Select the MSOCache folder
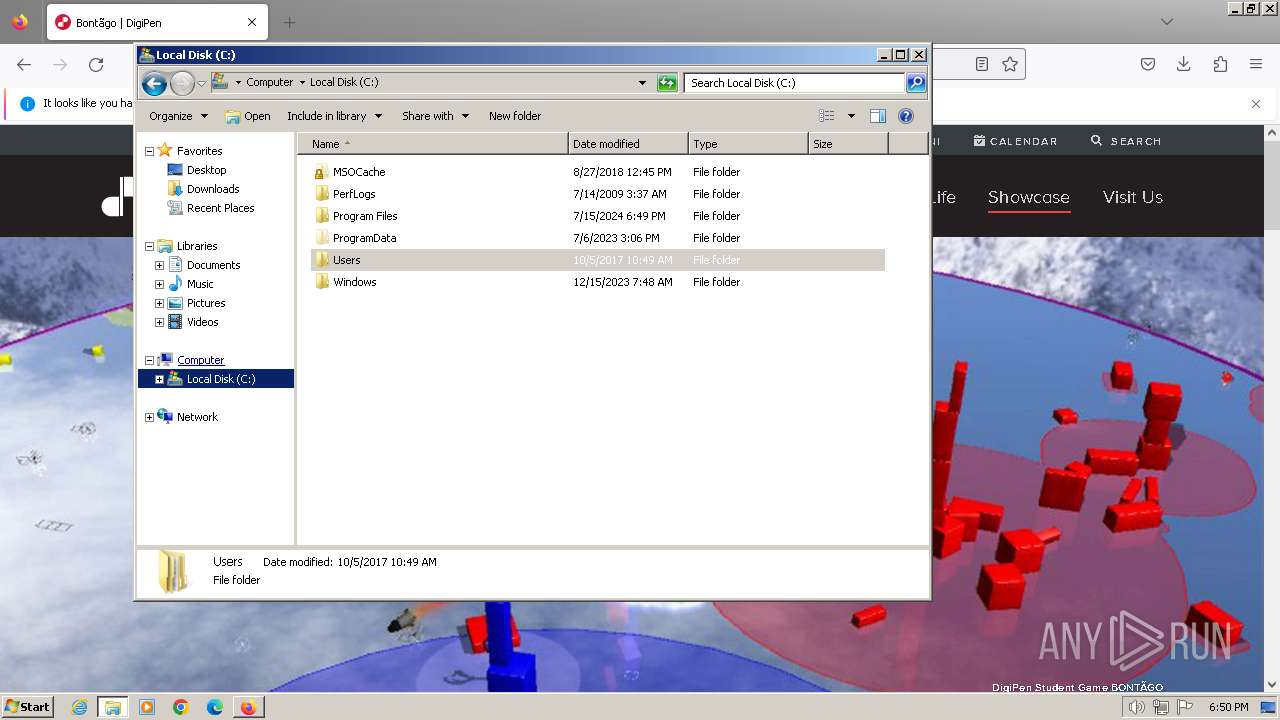The height and width of the screenshot is (720, 1280). 358,172
